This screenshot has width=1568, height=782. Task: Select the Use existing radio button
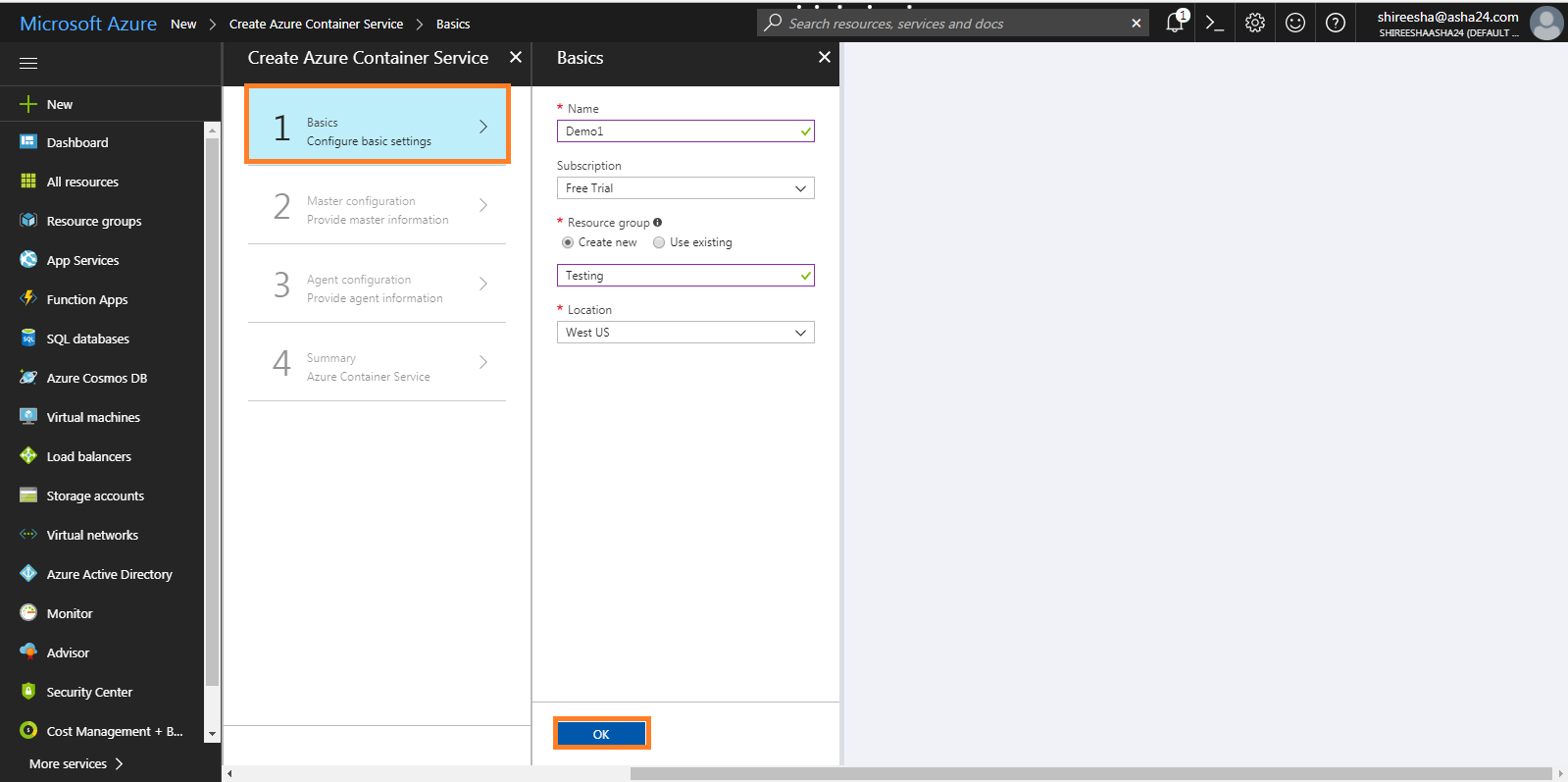659,242
